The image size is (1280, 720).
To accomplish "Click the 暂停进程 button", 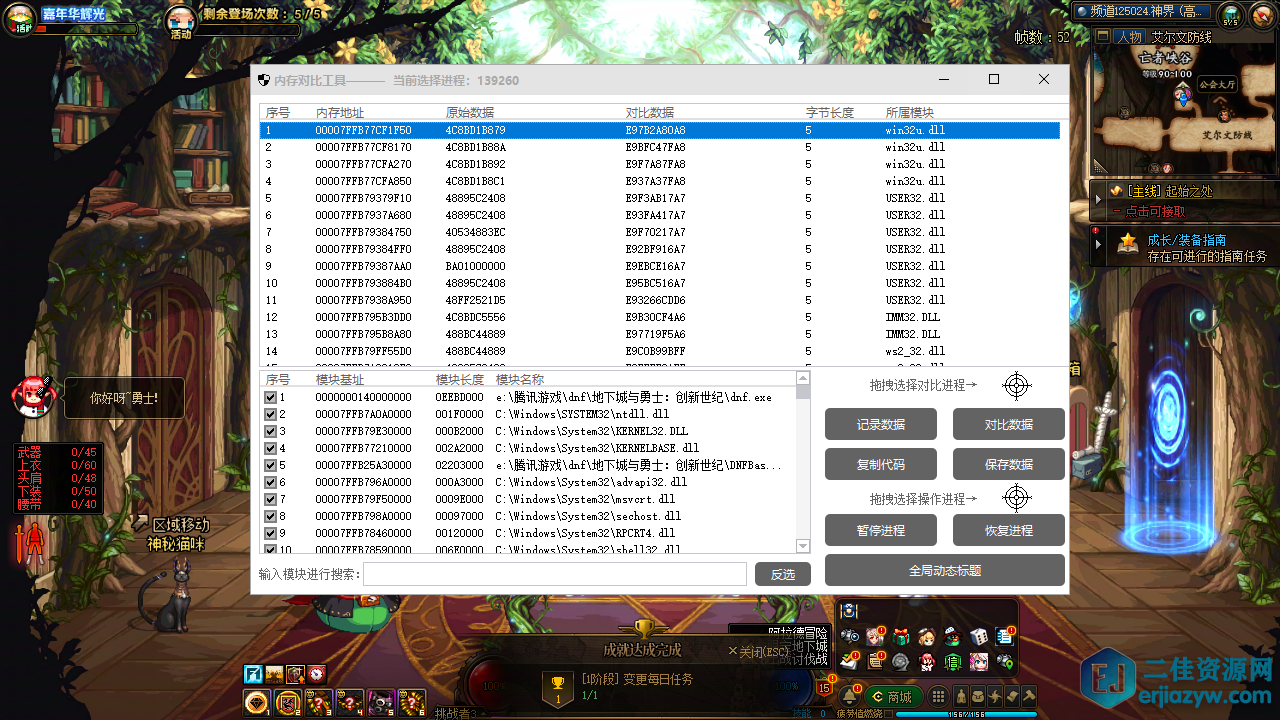I will click(x=881, y=530).
